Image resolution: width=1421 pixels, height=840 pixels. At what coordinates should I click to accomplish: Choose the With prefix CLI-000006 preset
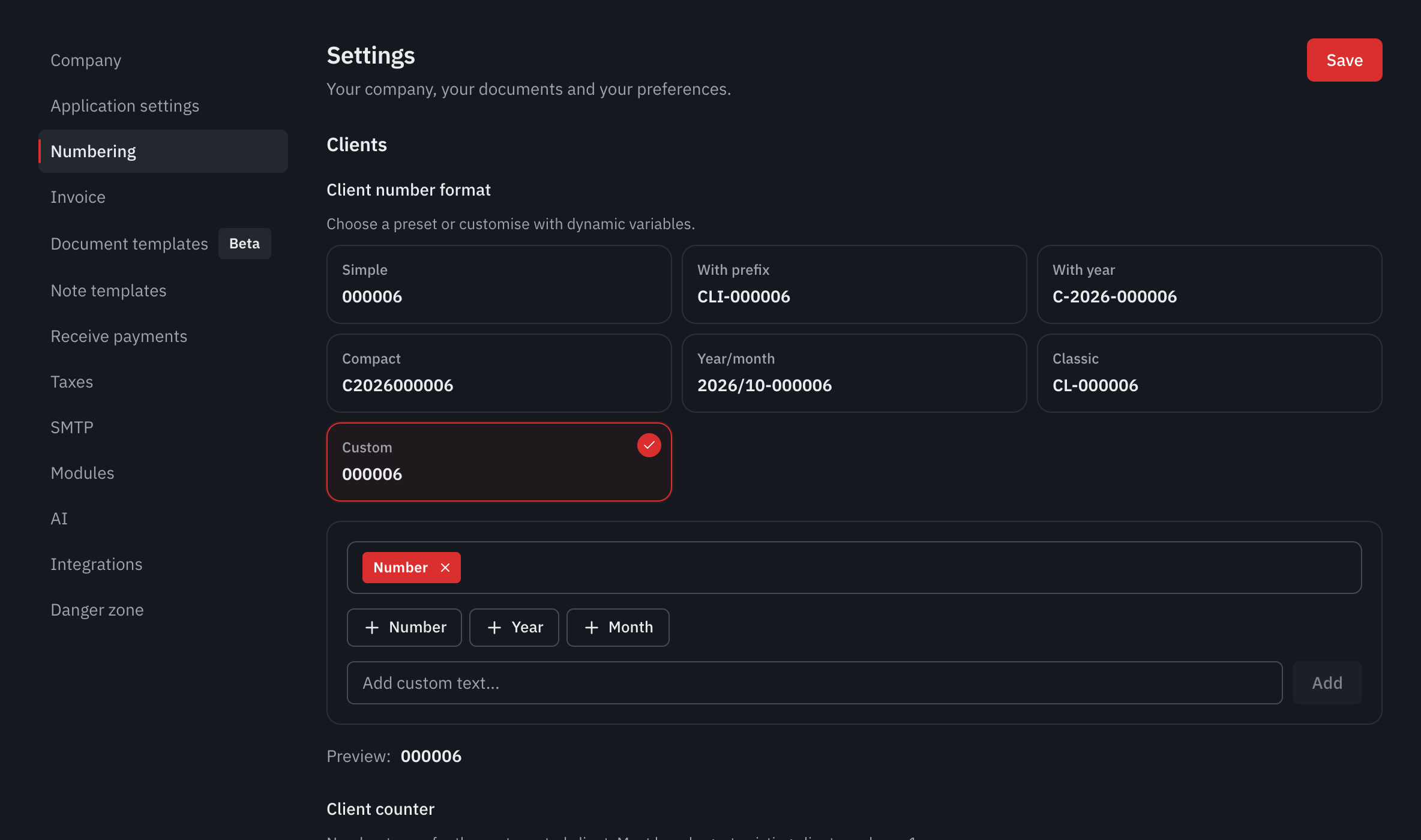(855, 284)
